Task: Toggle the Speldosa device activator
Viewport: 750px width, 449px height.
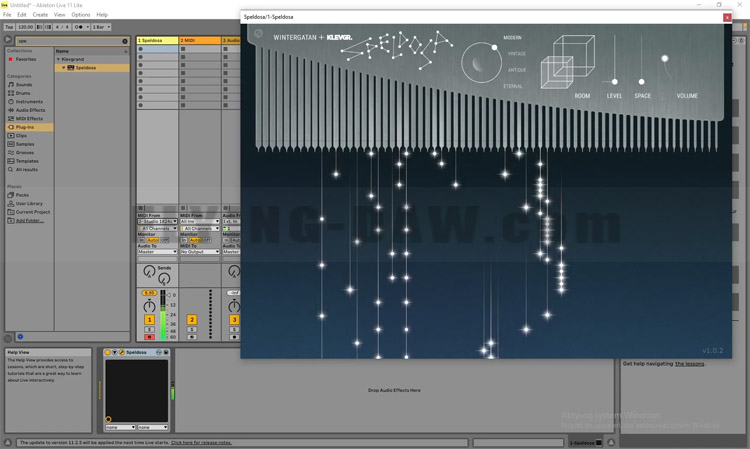Action: pyautogui.click(x=108, y=352)
